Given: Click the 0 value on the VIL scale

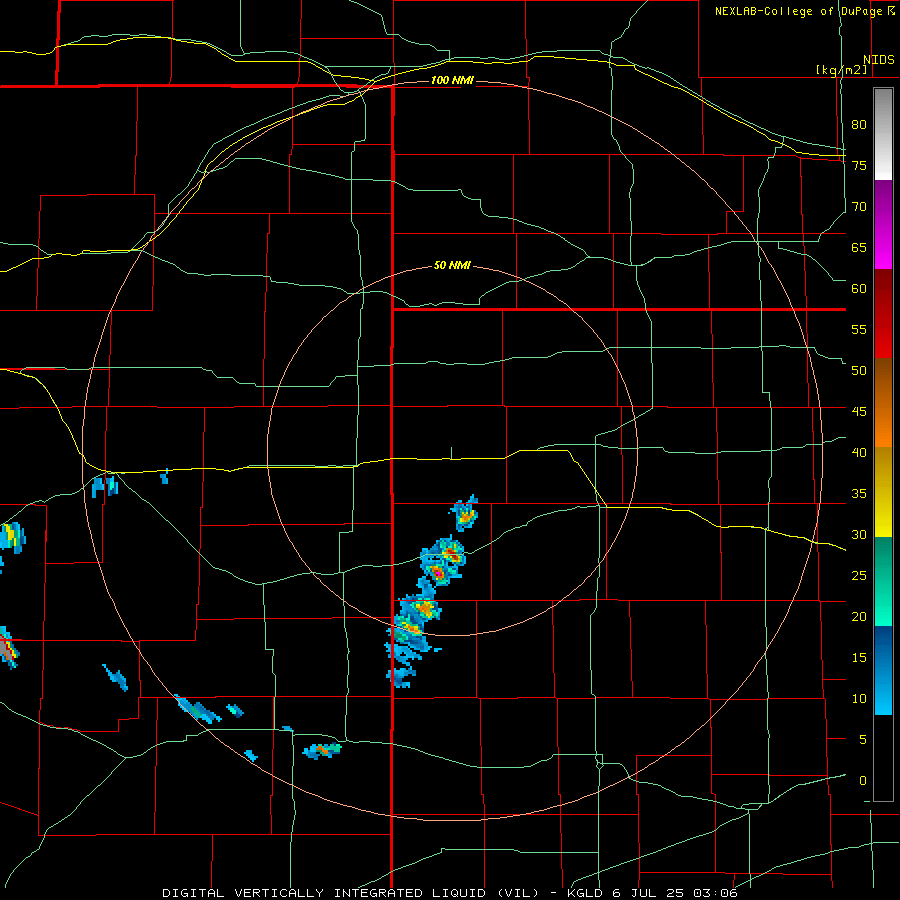Looking at the screenshot, I should coord(863,781).
